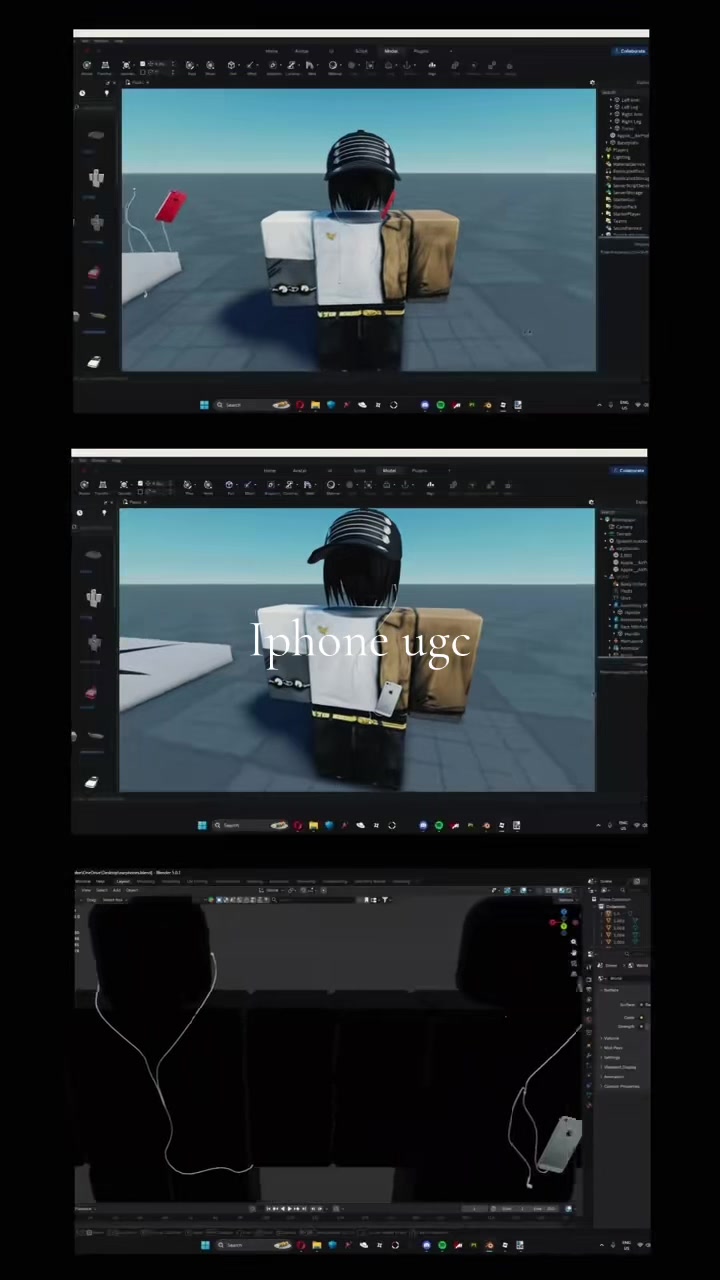Image resolution: width=720 pixels, height=1280 pixels.
Task: Click the red X axis on Blender navigation gizmo
Action: coord(553,922)
